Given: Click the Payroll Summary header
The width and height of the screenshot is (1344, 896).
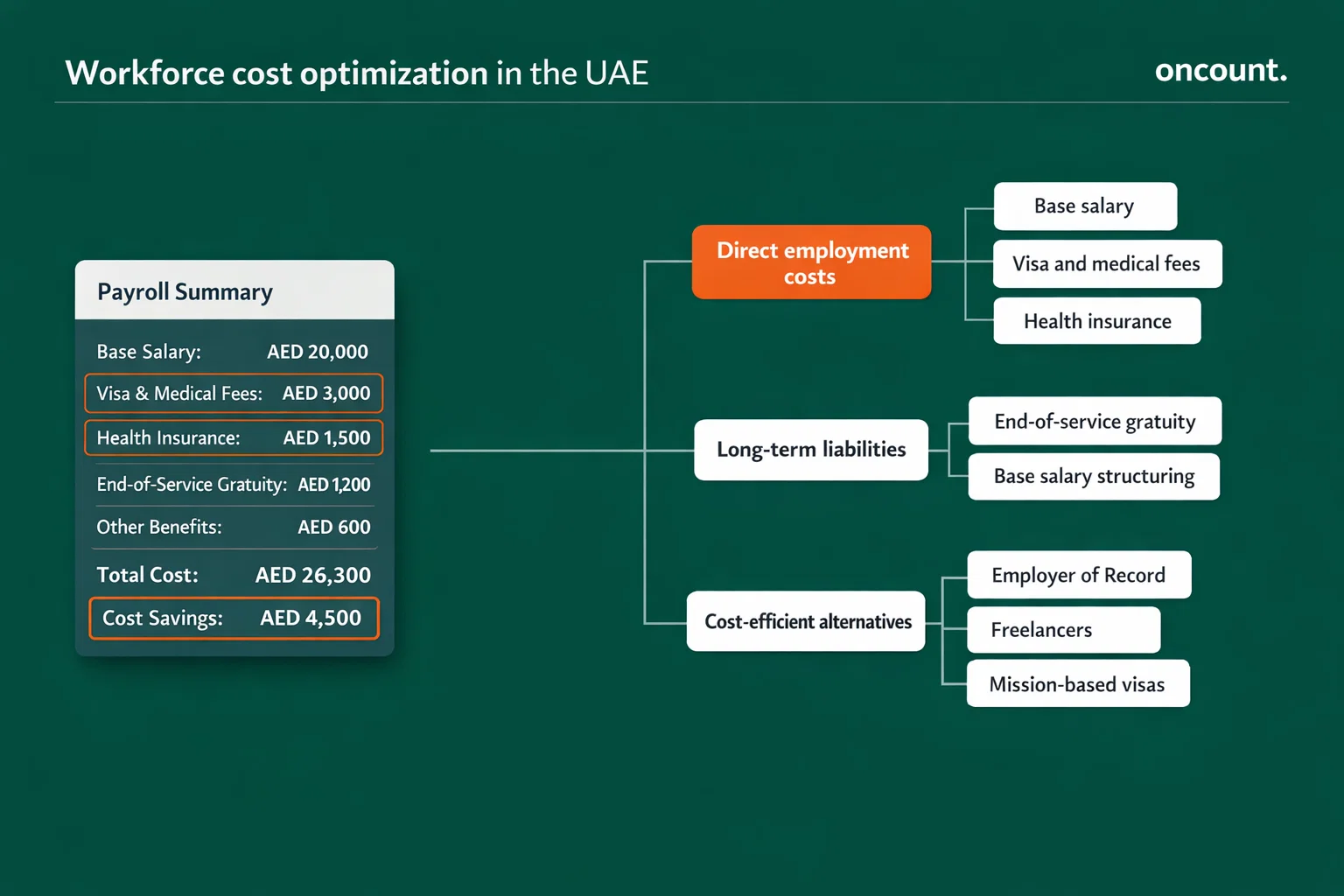Looking at the screenshot, I should (185, 291).
